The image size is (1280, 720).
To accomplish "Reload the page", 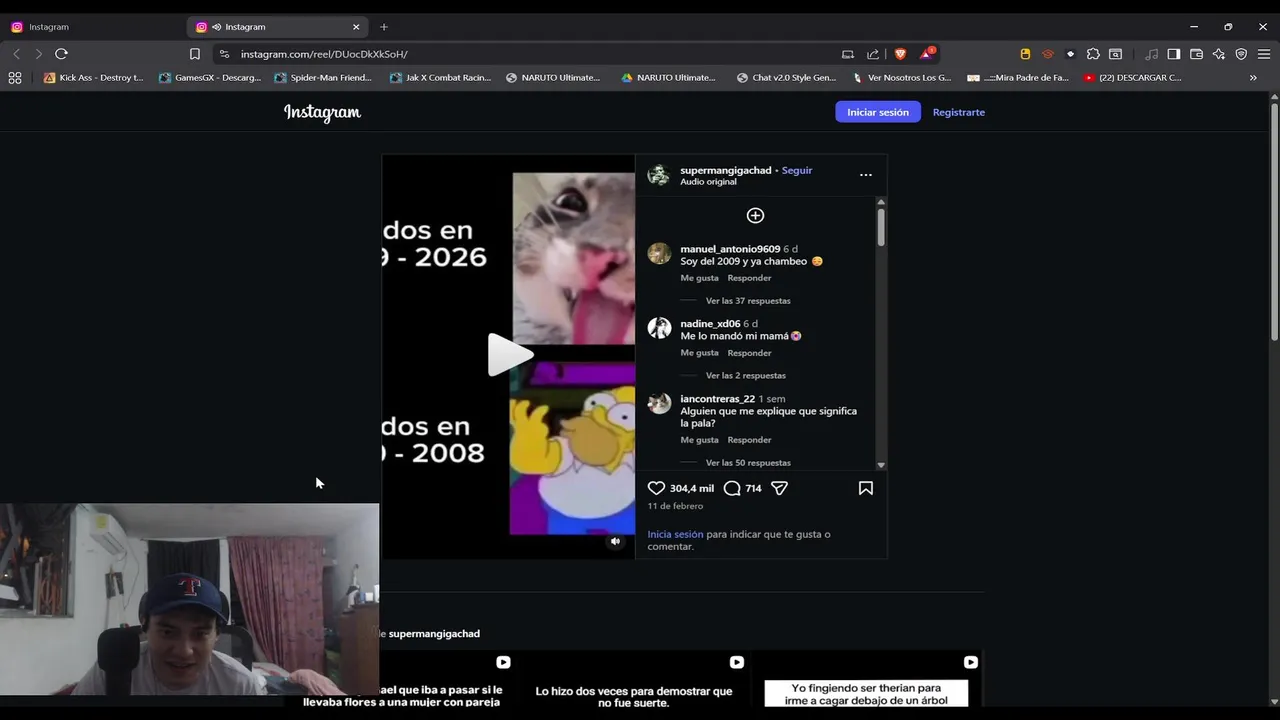I will point(61,54).
